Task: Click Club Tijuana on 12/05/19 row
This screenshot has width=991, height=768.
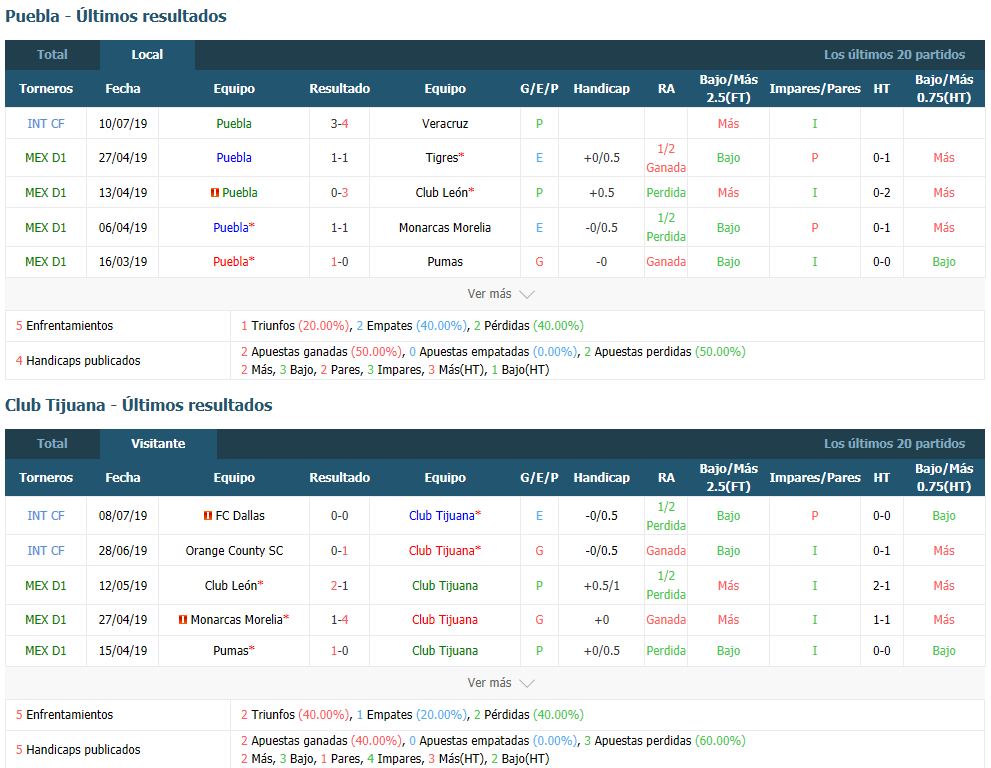Action: pyautogui.click(x=445, y=586)
